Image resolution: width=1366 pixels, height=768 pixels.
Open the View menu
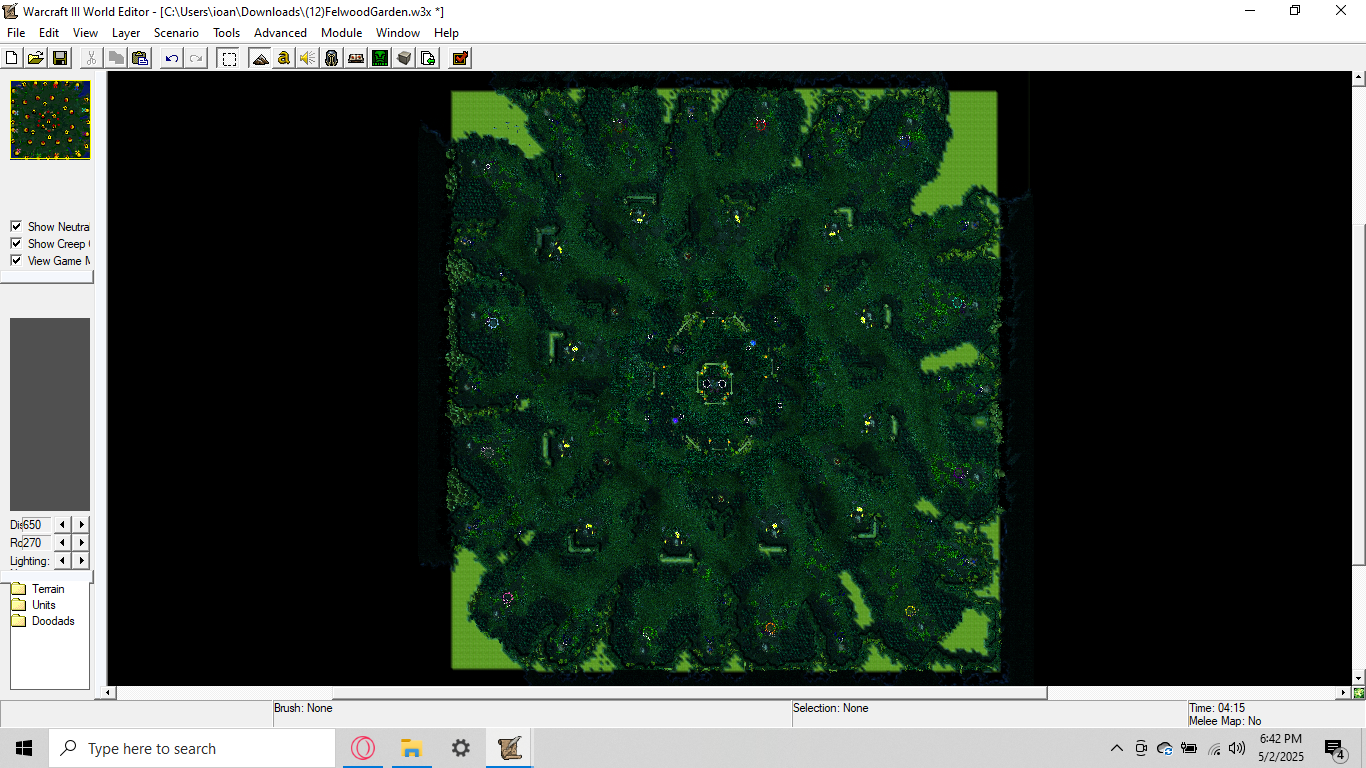click(x=86, y=33)
